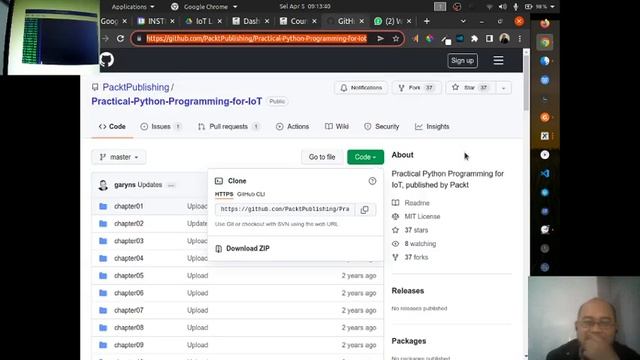640x360 pixels.
Task: View 8 watching link
Action: pos(420,244)
